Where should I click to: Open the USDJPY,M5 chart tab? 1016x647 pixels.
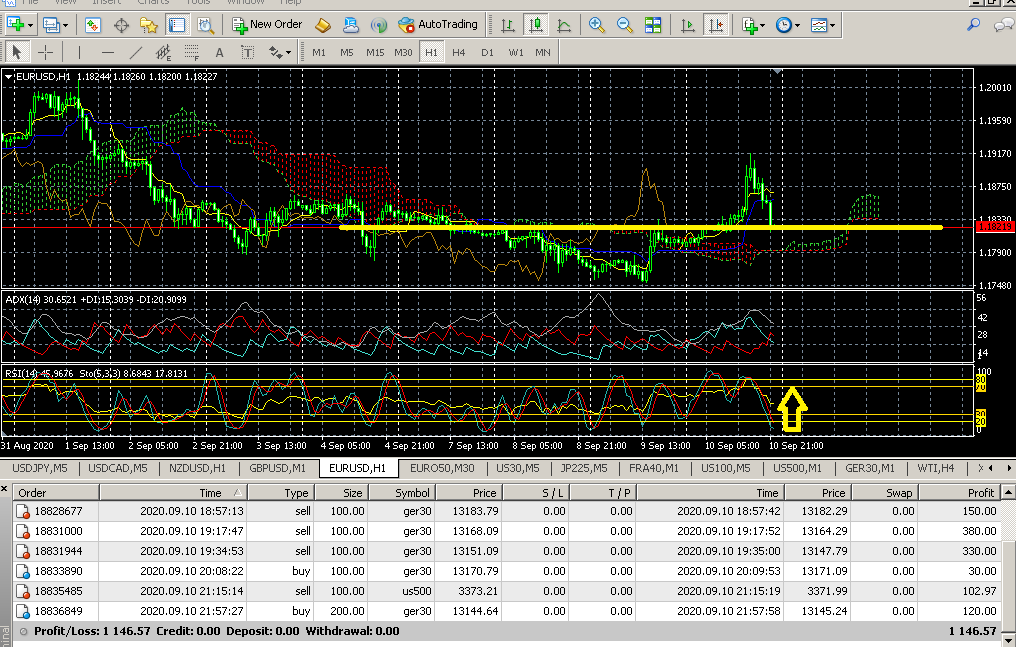(x=40, y=468)
